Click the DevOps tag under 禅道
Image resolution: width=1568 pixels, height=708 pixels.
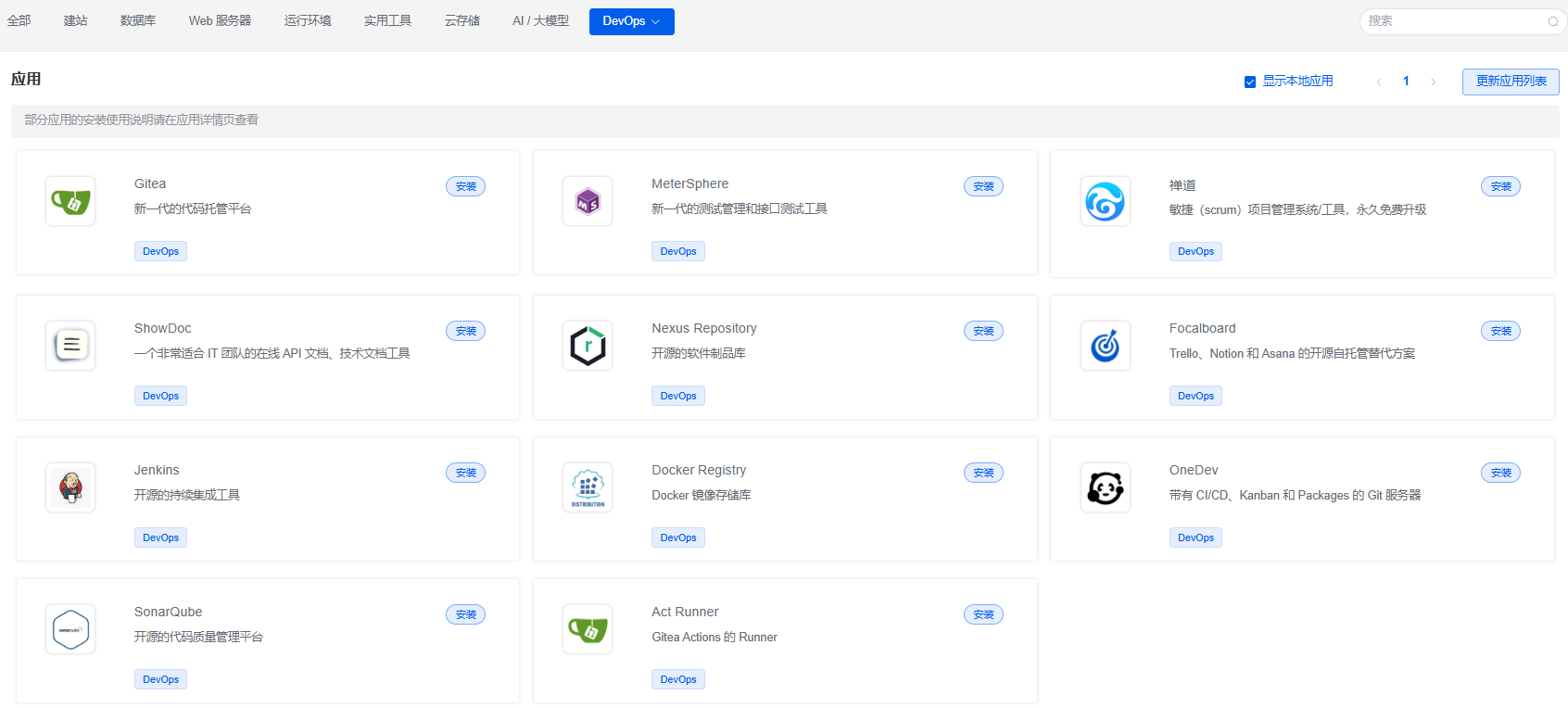click(1195, 251)
